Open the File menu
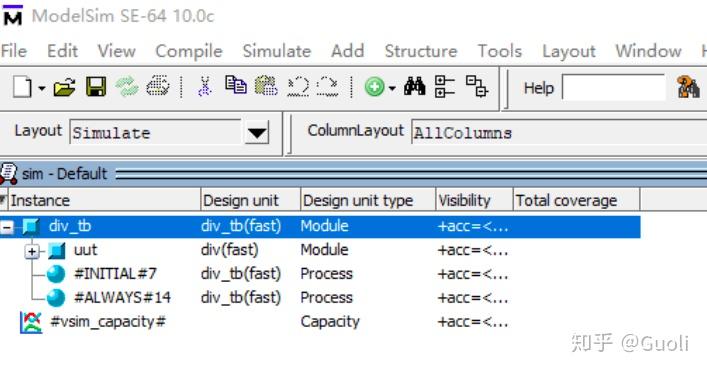Image resolution: width=707 pixels, height=371 pixels. pyautogui.click(x=14, y=51)
